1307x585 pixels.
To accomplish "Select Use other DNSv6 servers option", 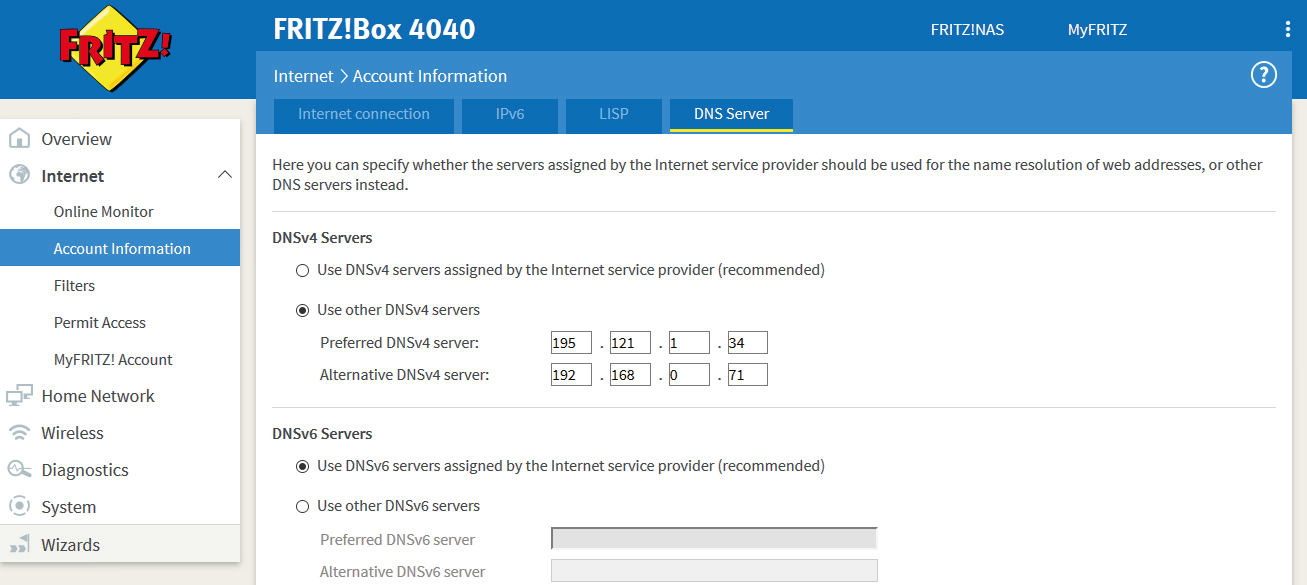I will 302,506.
